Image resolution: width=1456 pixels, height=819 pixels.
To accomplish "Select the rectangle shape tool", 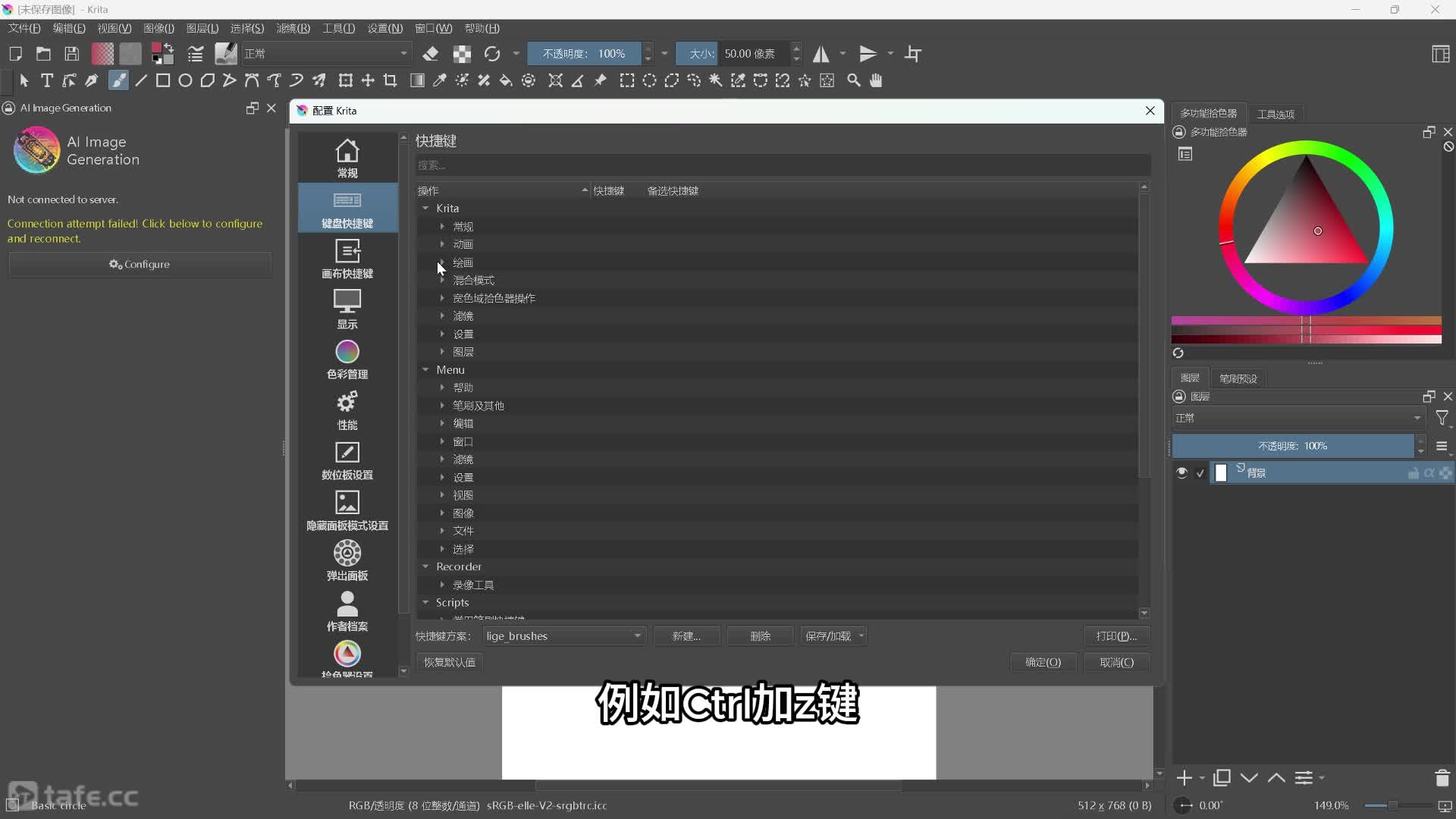I will point(162,80).
